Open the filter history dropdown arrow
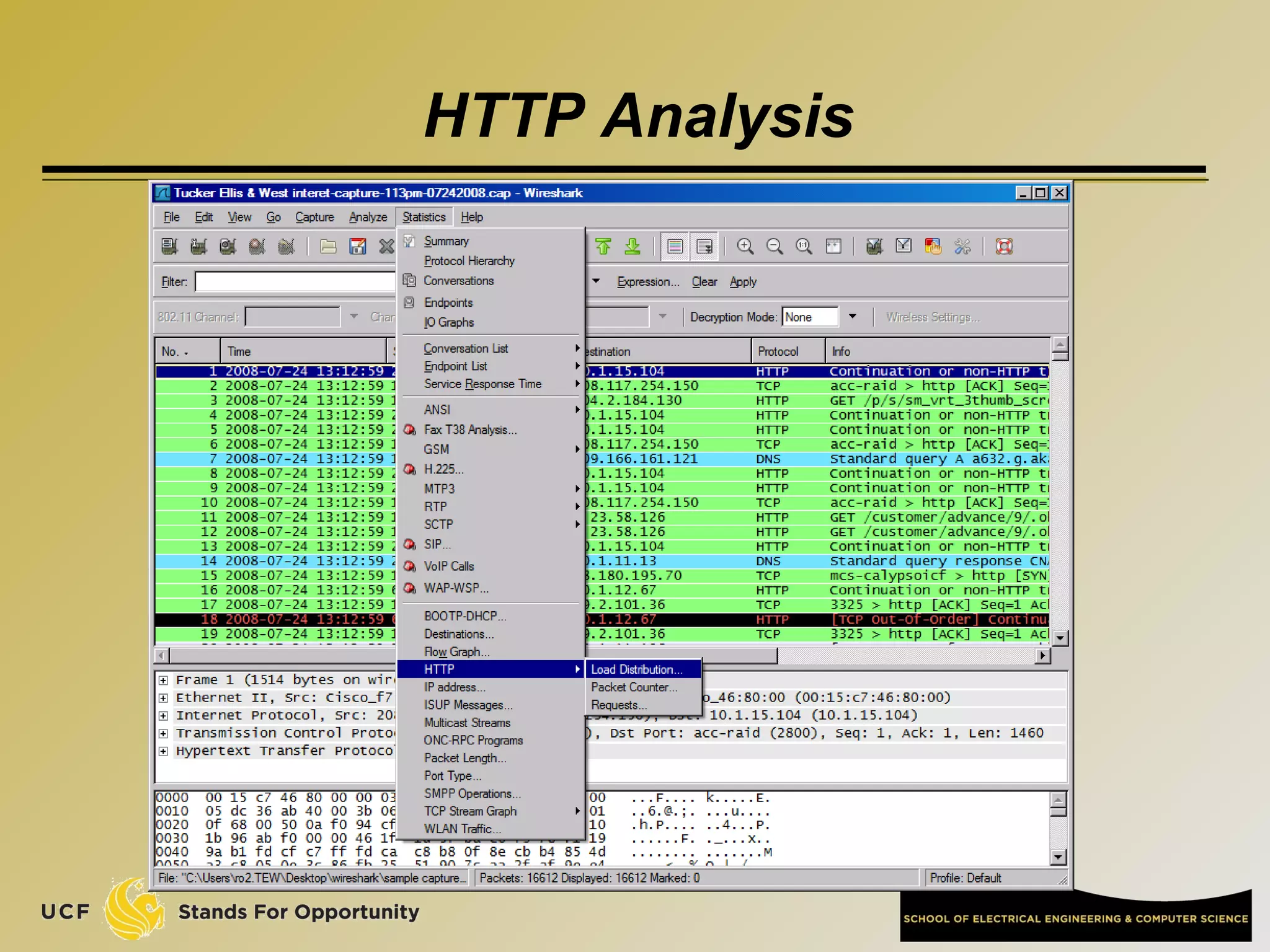 click(596, 281)
